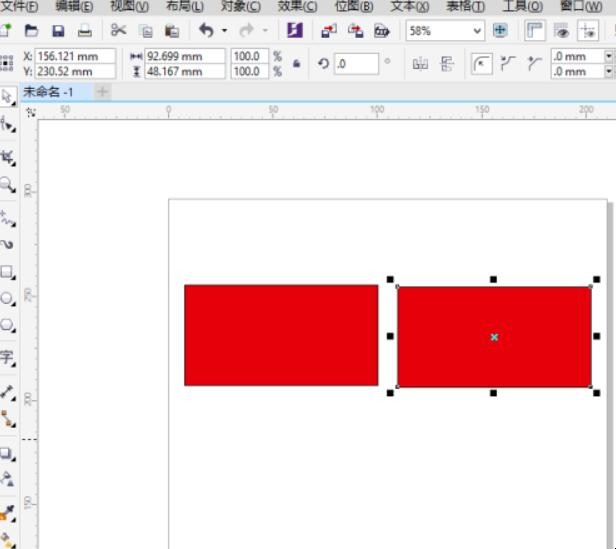616x549 pixels.
Task: Expand the undo history dropdown arrow
Action: coord(225,31)
